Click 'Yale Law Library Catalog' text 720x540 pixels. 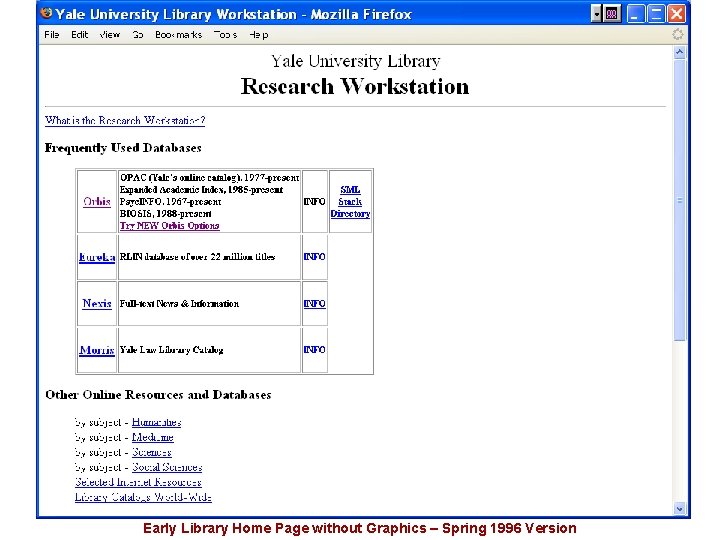[171, 350]
